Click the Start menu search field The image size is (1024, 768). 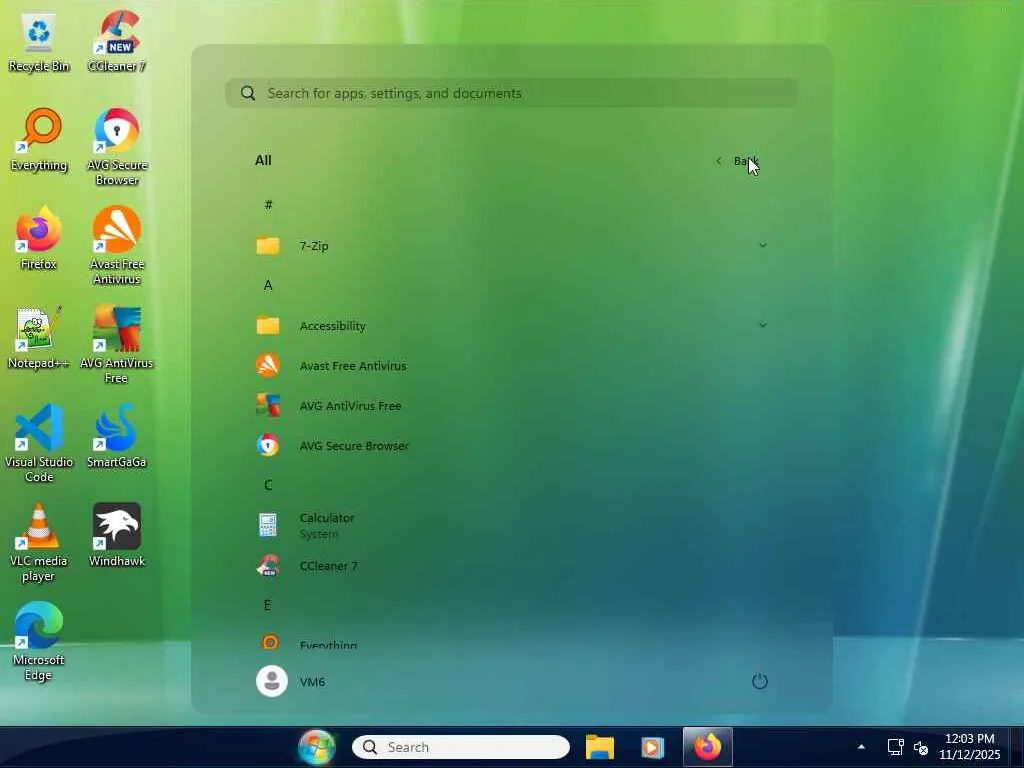click(x=511, y=93)
